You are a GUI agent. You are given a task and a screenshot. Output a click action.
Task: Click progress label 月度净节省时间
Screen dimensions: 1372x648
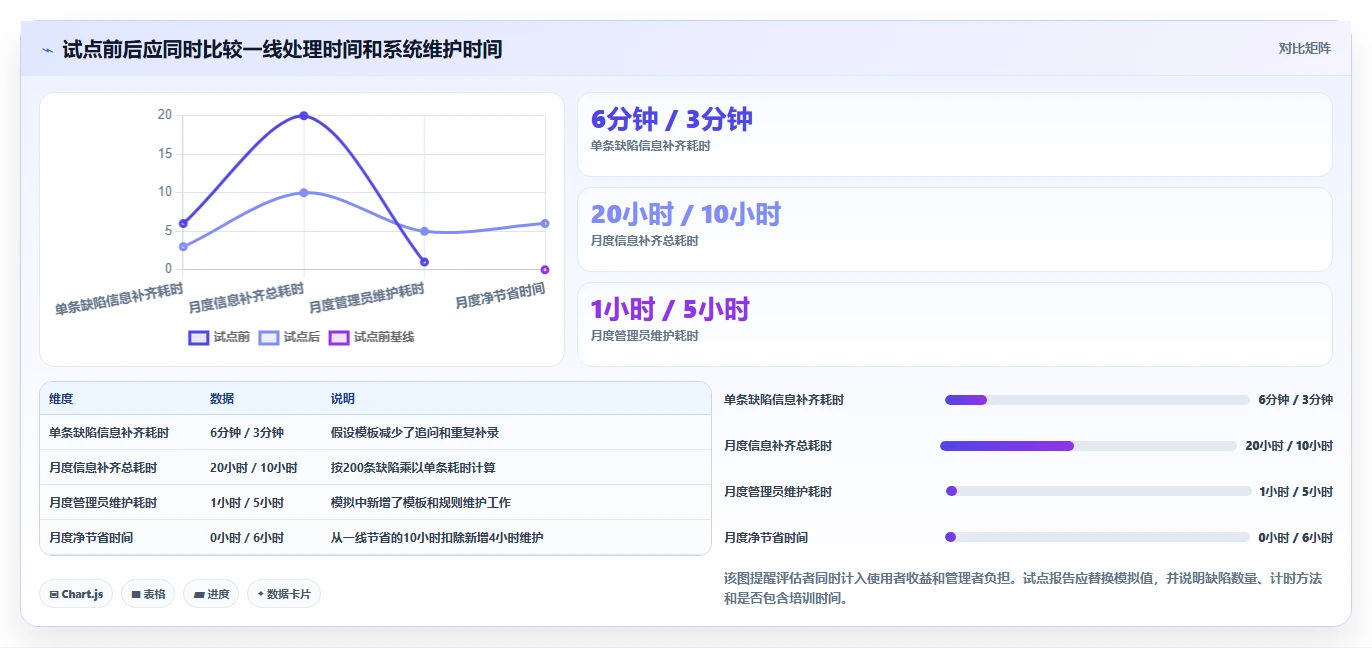click(766, 538)
